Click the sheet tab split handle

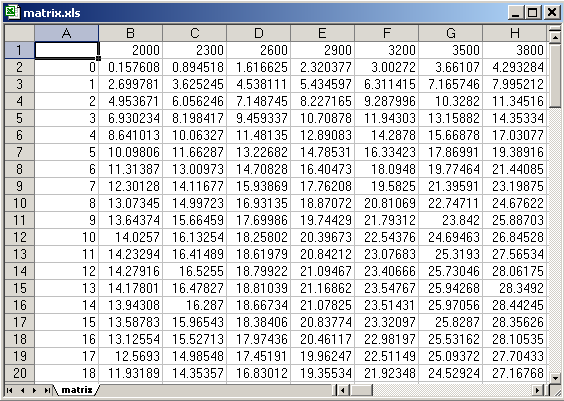pyautogui.click(x=335, y=390)
